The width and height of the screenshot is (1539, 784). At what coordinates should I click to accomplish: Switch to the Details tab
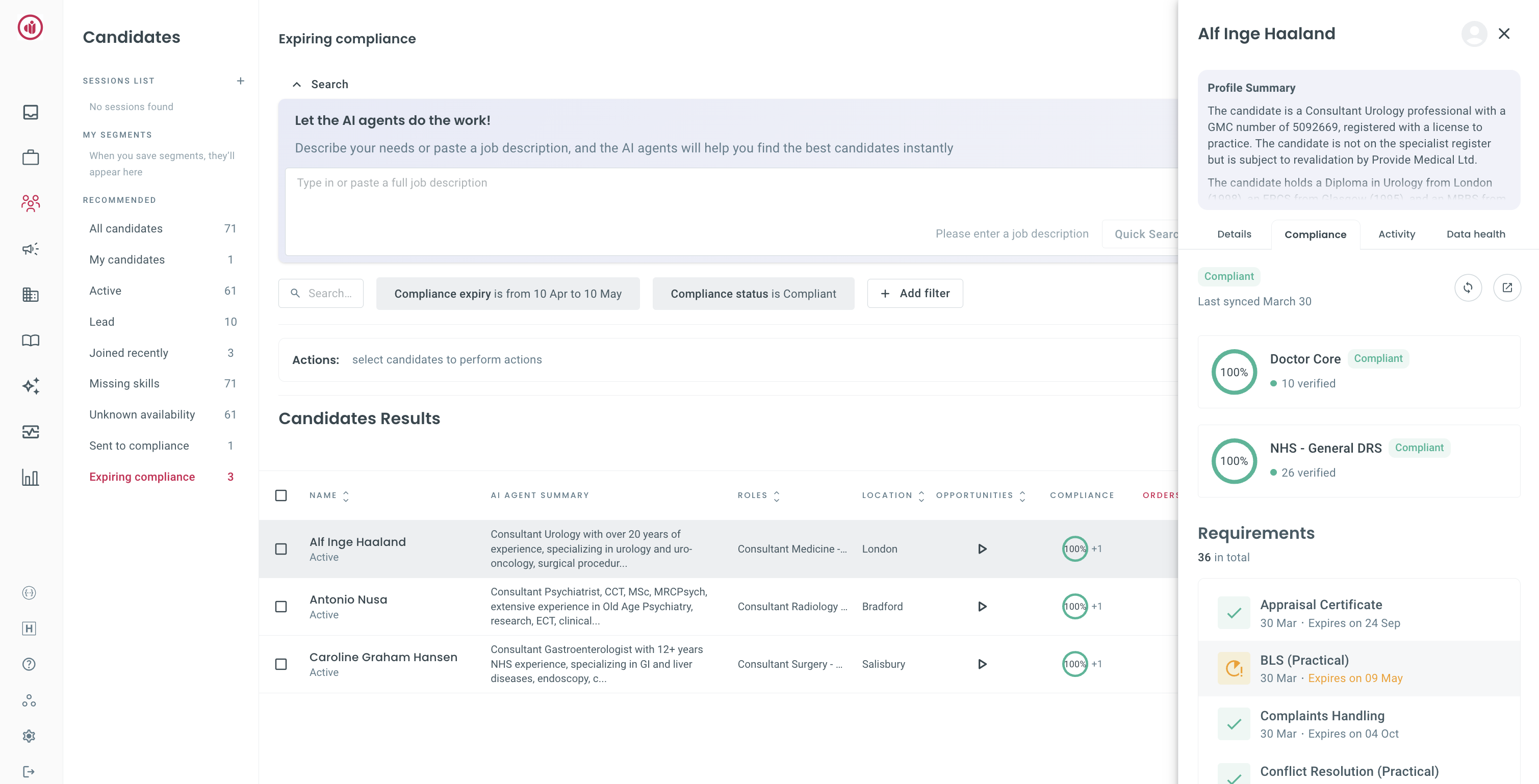pyautogui.click(x=1234, y=234)
